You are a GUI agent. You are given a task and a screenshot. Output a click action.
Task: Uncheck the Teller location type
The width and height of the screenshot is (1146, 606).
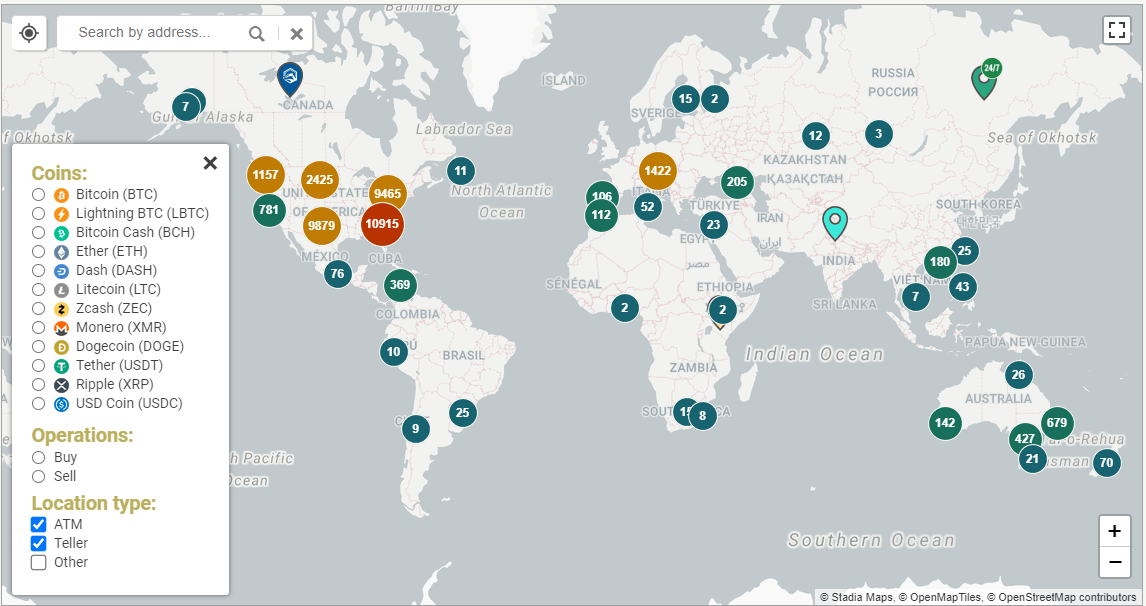pyautogui.click(x=39, y=543)
